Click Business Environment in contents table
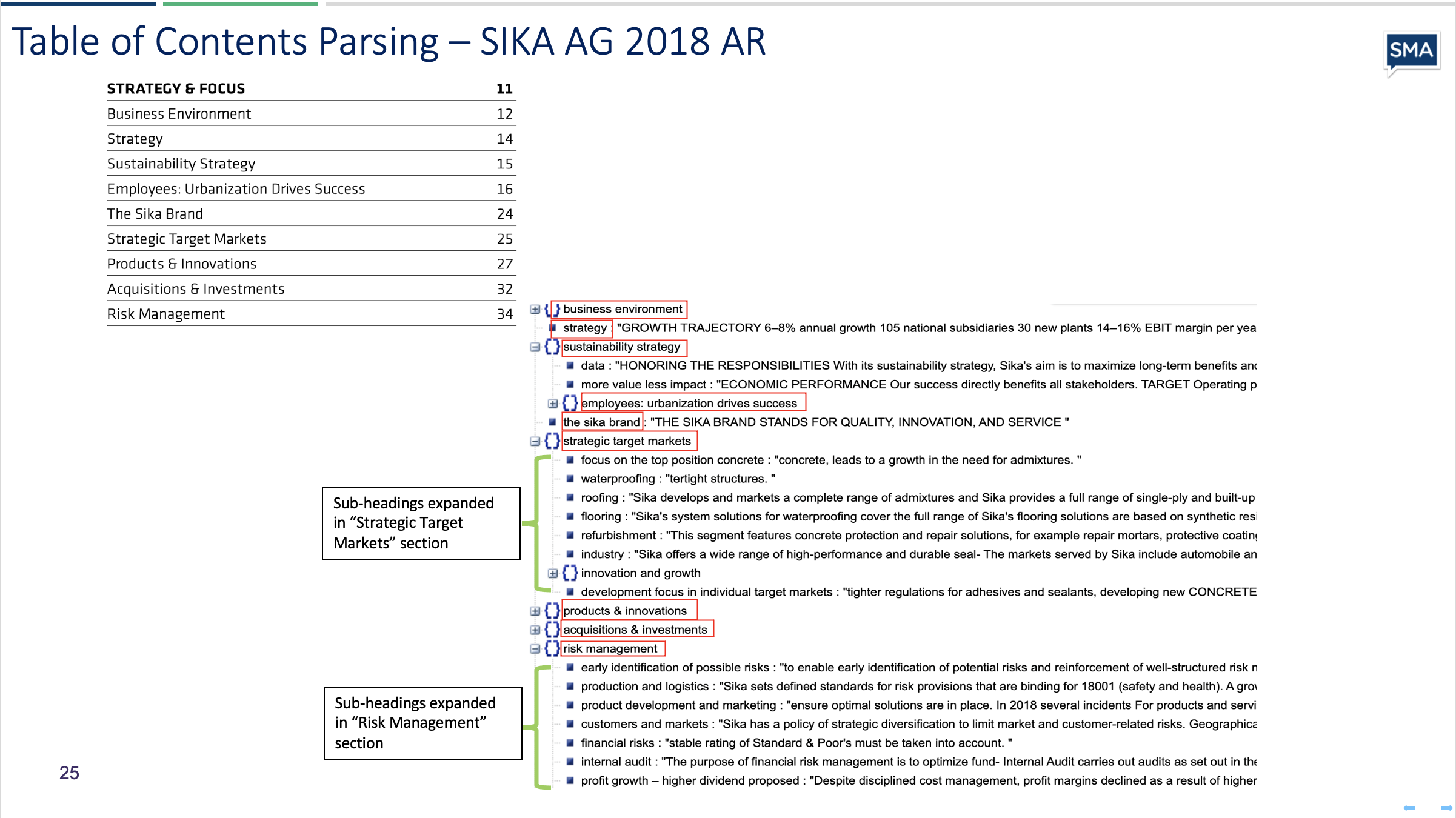1456x818 pixels. click(179, 114)
